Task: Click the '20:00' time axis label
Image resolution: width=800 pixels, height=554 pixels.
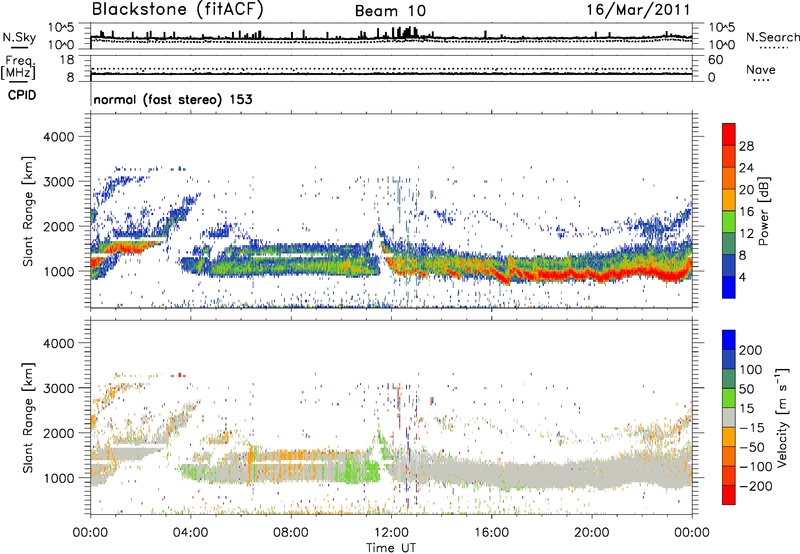Action: (591, 533)
